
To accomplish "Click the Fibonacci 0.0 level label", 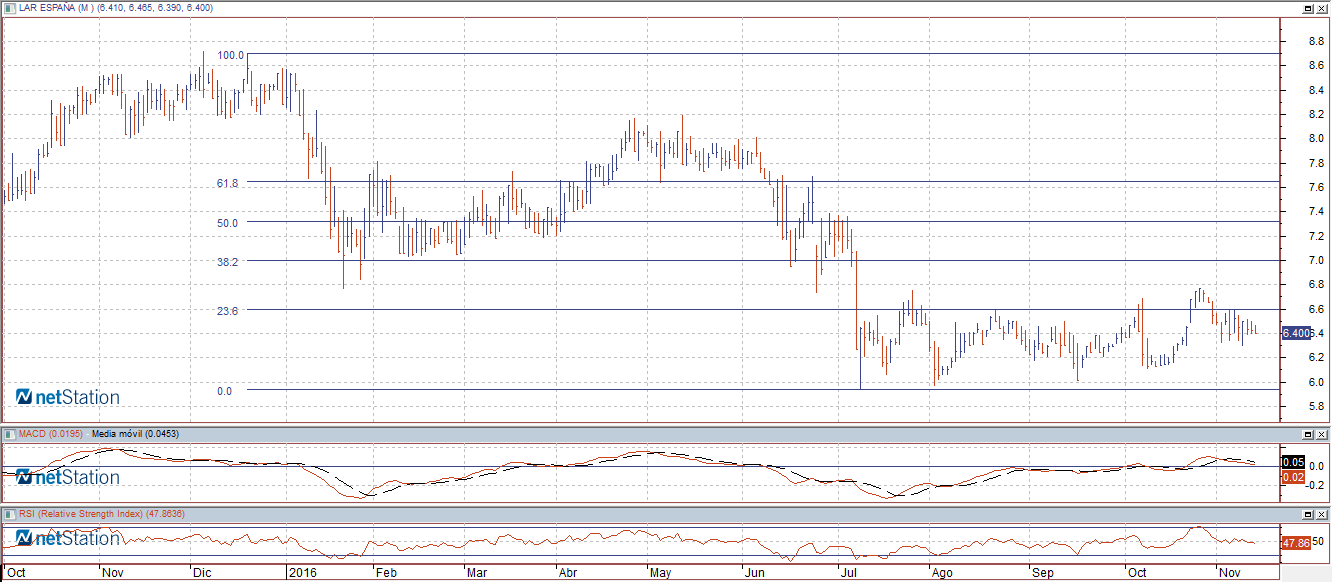I will 224,391.
